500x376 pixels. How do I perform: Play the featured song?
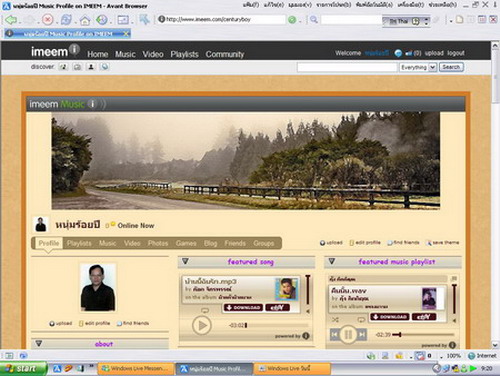(202, 325)
